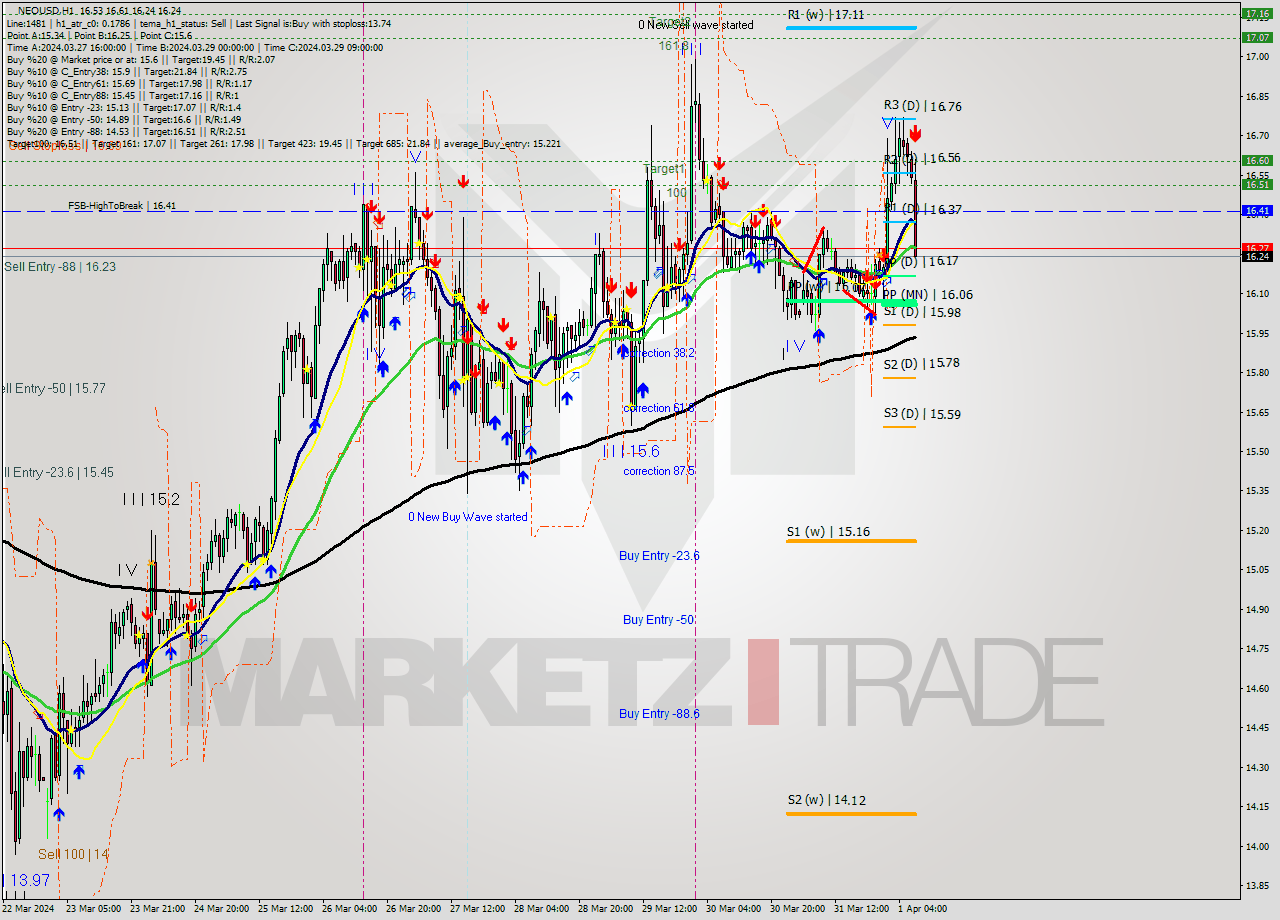Click the Buy Entry -88.6 label
1280x920 pixels.
pyautogui.click(x=659, y=714)
